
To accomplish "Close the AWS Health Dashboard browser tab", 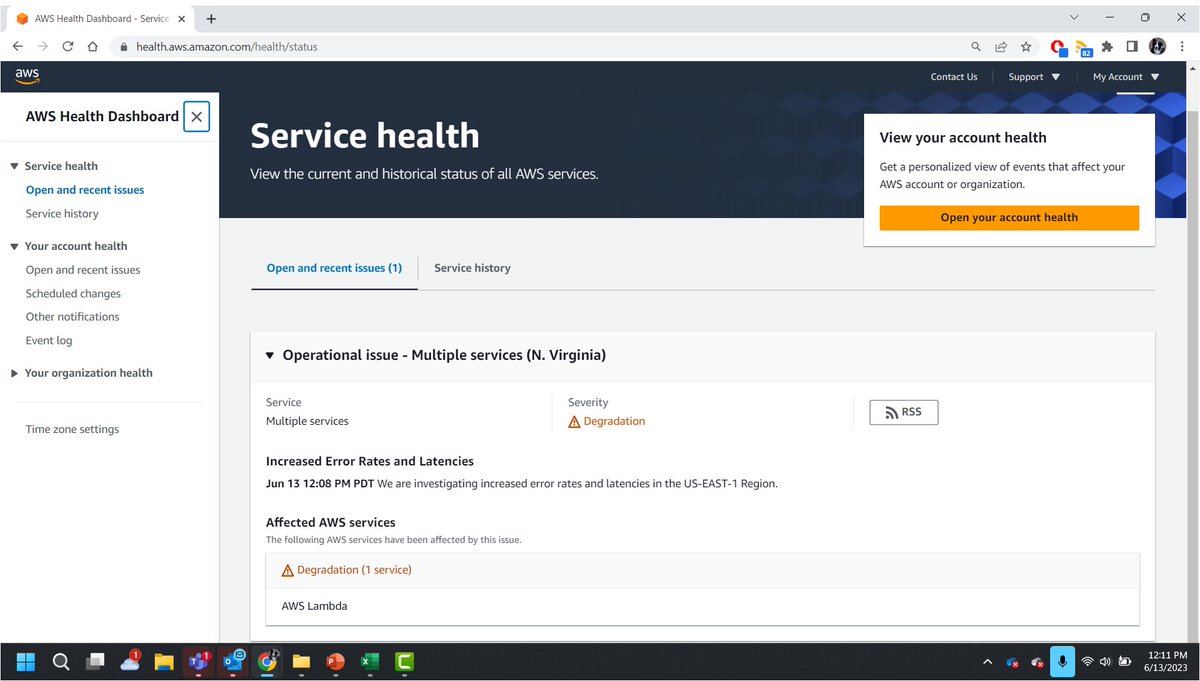I will click(181, 18).
